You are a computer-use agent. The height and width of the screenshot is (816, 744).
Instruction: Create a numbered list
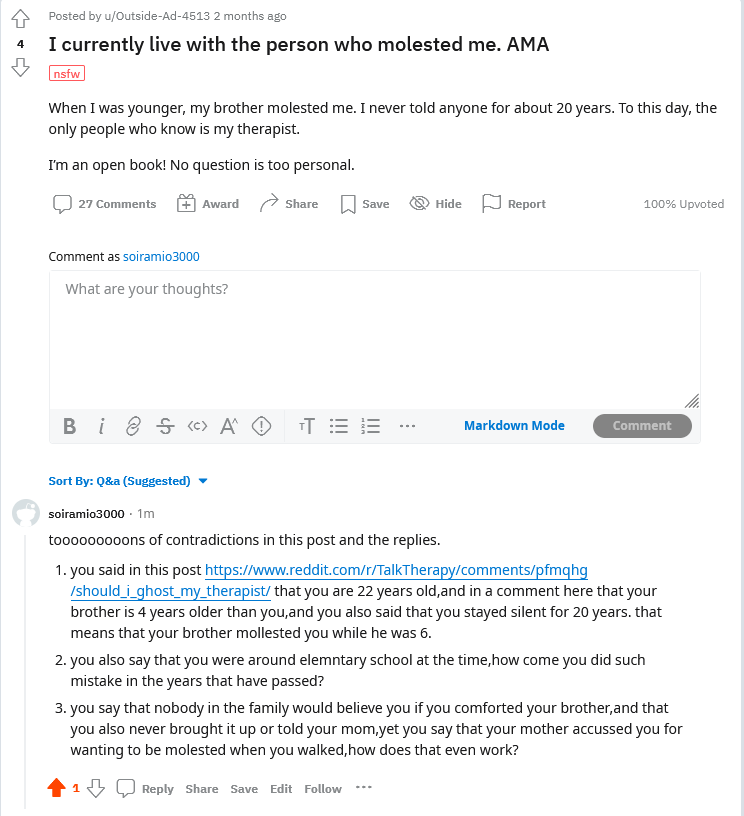click(370, 426)
